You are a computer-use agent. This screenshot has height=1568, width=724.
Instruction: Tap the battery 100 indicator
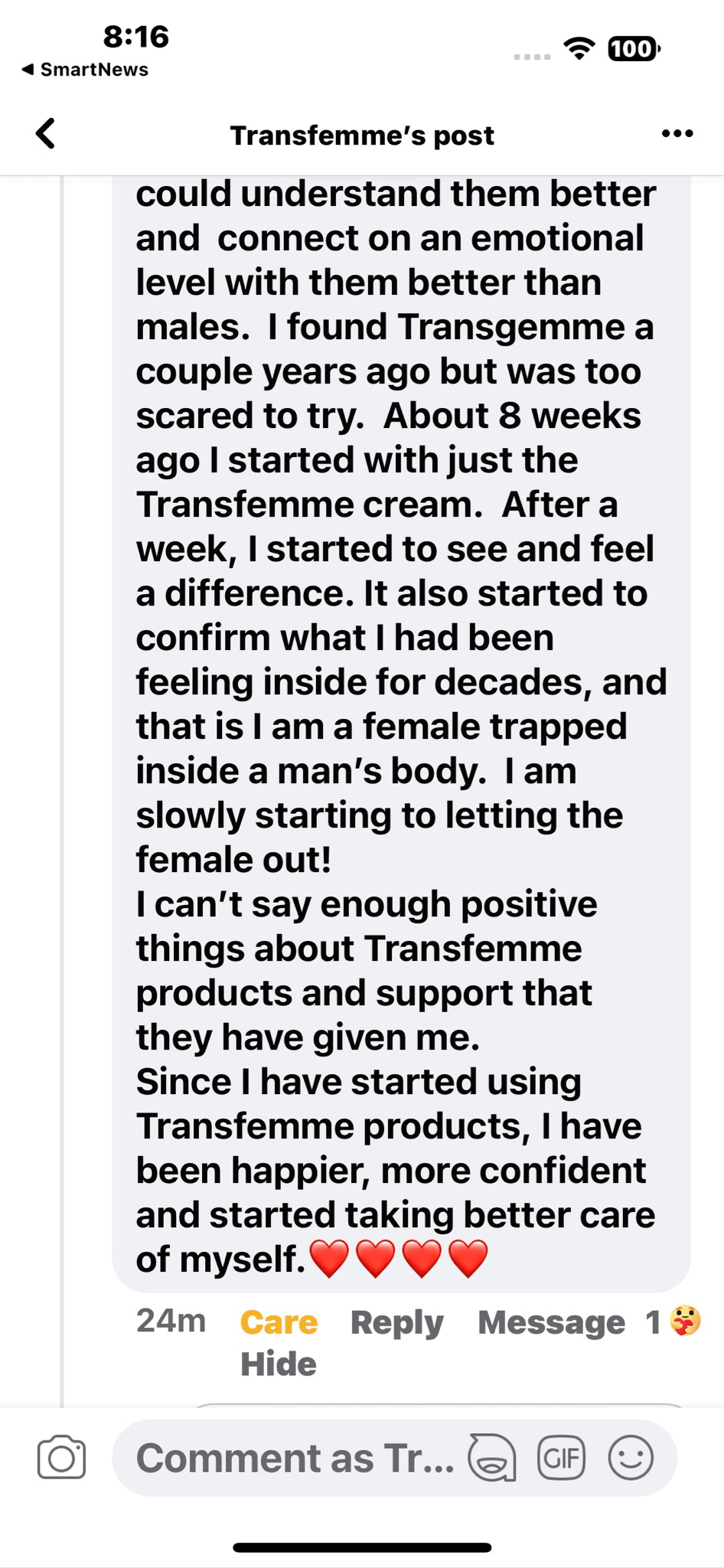point(632,49)
